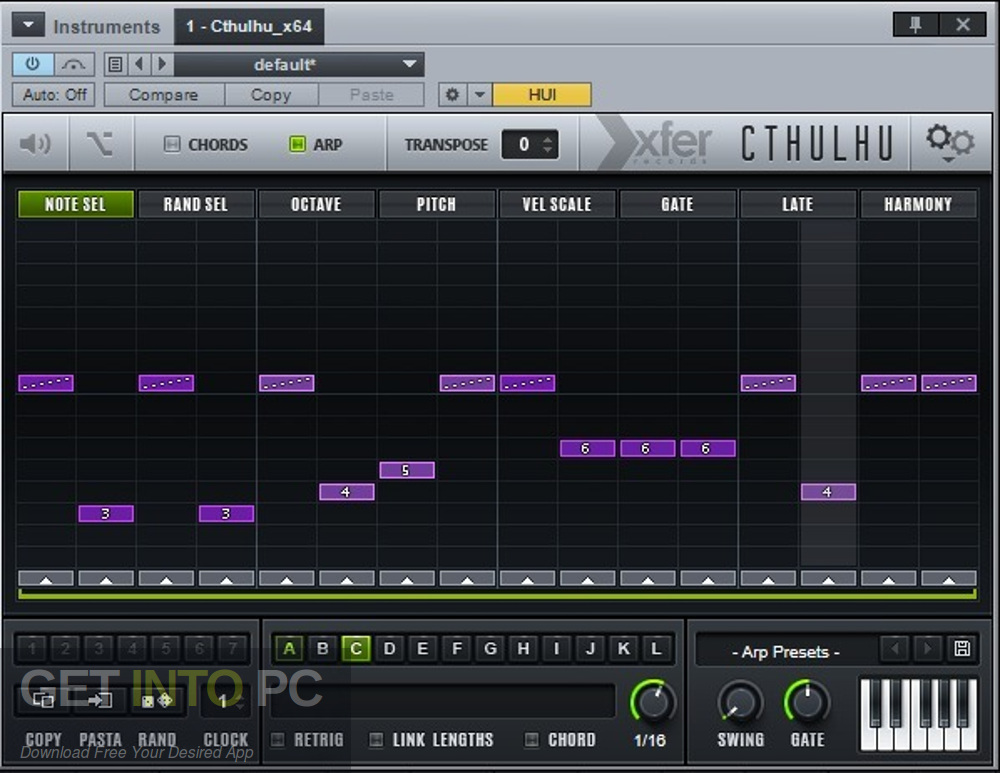
Task: Click the sidechain icon next to power
Action: pyautogui.click(x=75, y=64)
